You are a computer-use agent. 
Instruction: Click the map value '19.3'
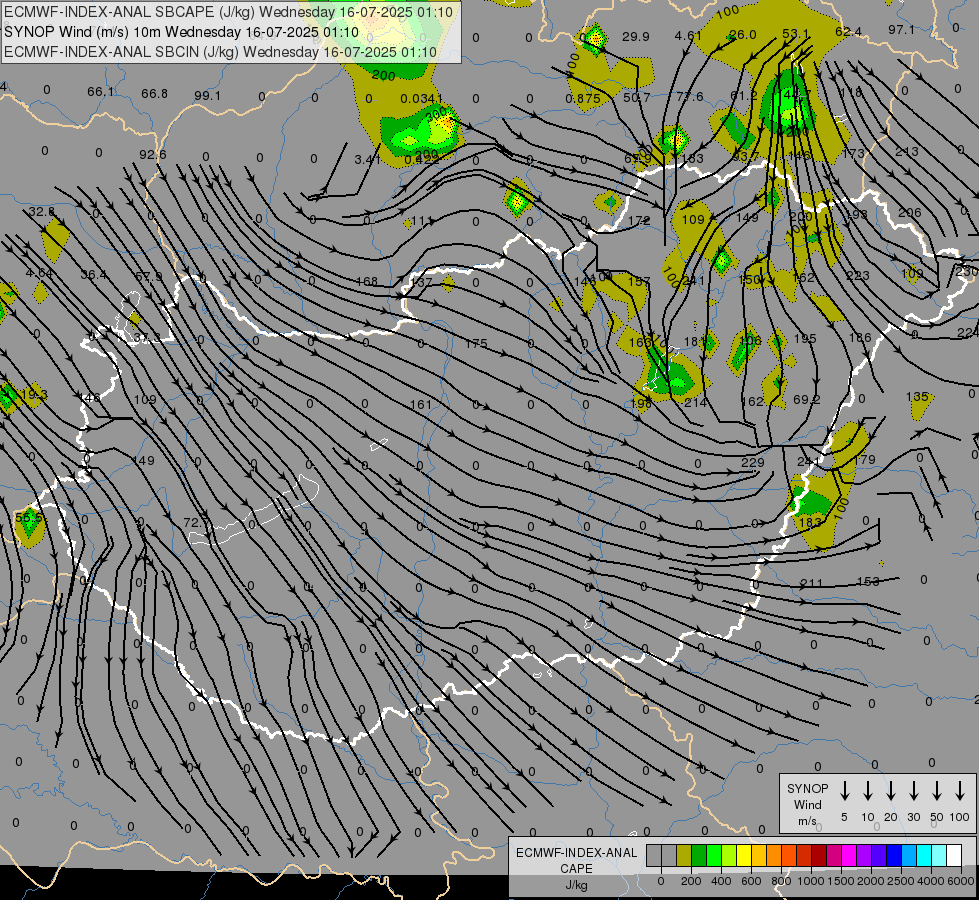click(34, 395)
